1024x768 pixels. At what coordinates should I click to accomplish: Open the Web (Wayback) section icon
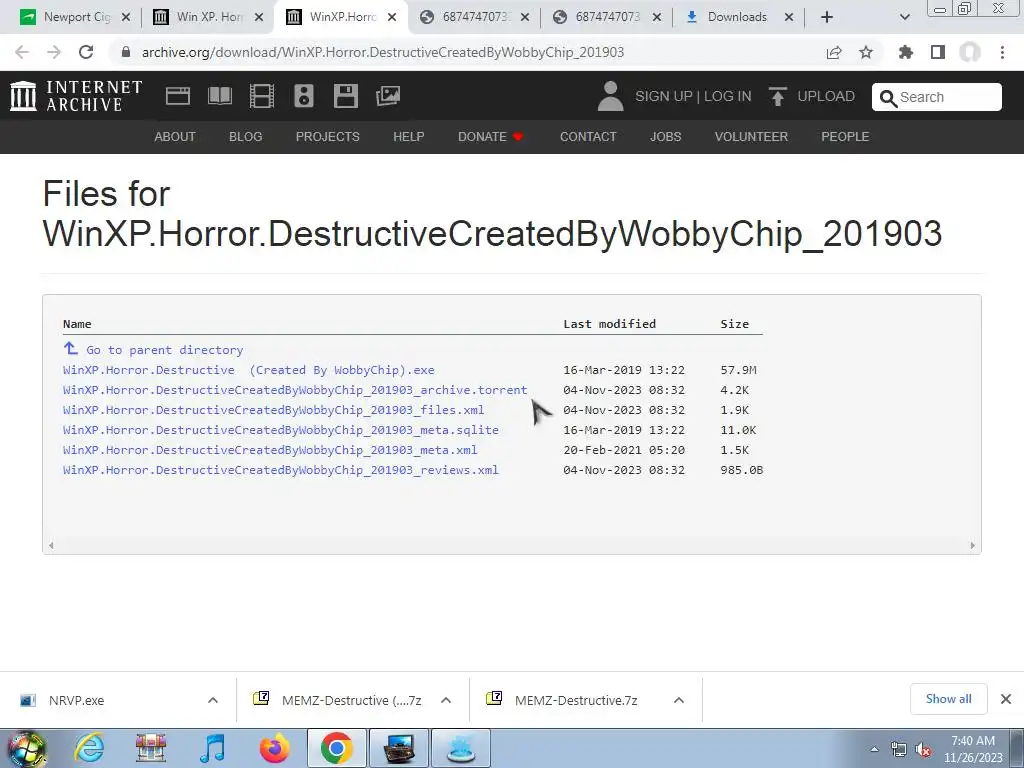(178, 96)
